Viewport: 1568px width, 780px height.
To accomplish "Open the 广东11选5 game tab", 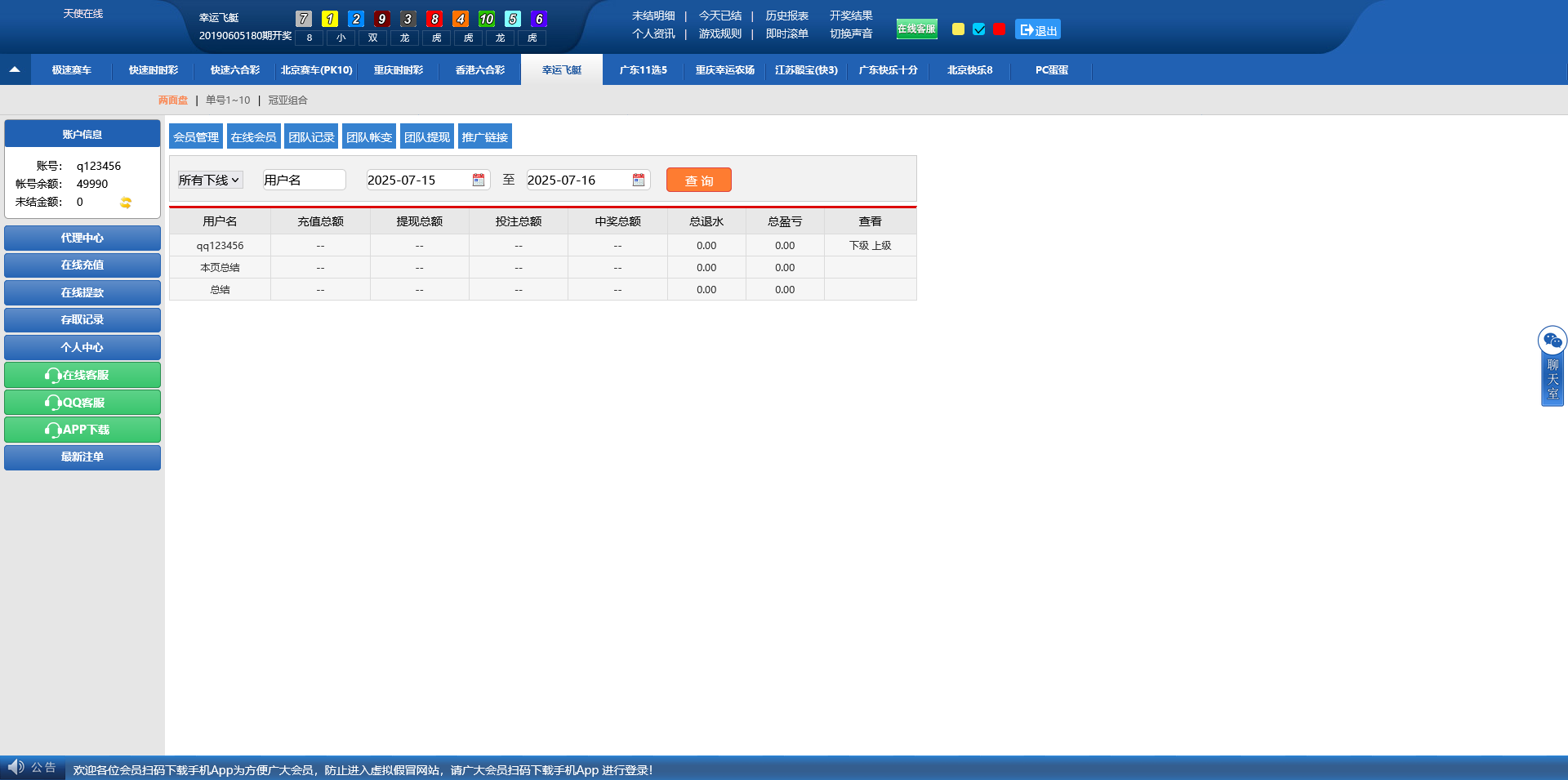I will pos(644,70).
